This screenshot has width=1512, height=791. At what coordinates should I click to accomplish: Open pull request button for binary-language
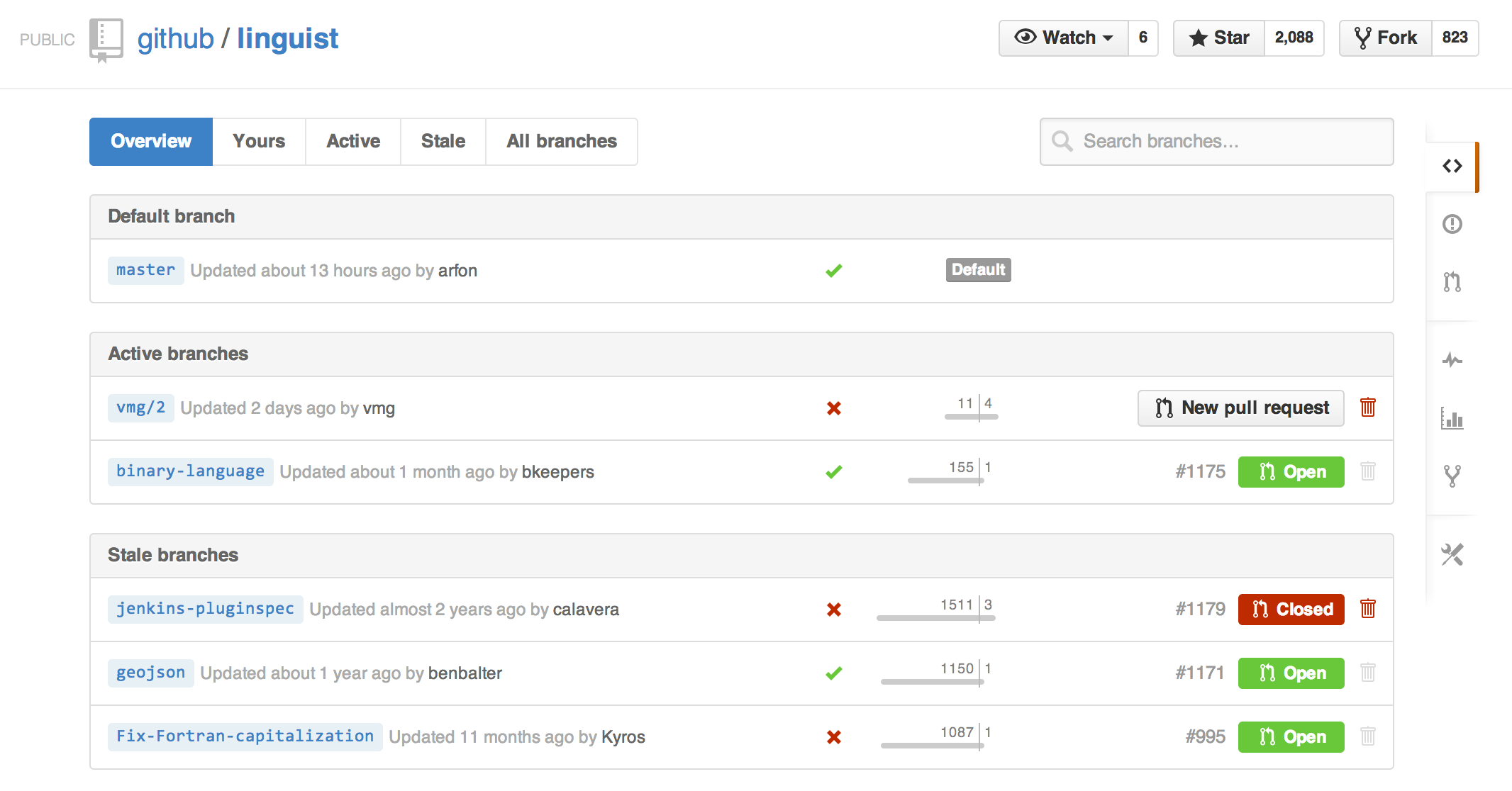click(1291, 472)
